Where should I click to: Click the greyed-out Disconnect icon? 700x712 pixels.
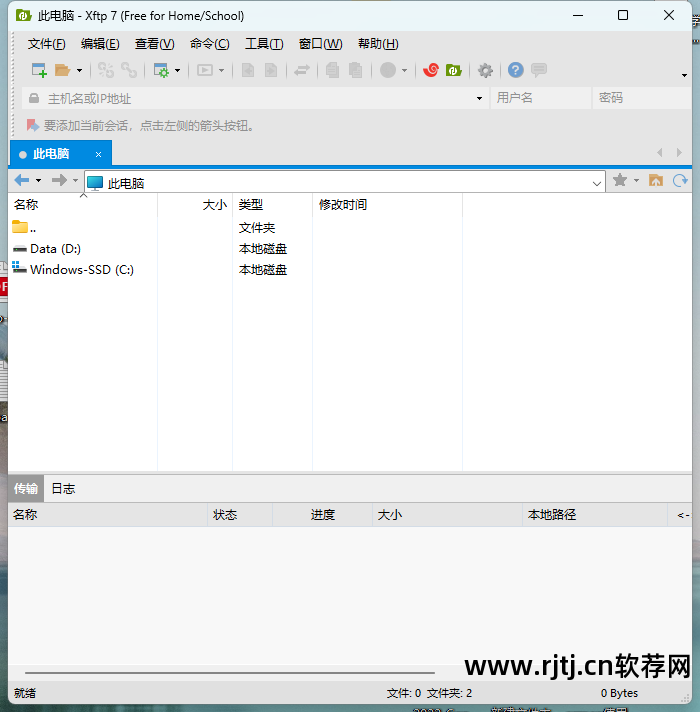(x=106, y=70)
